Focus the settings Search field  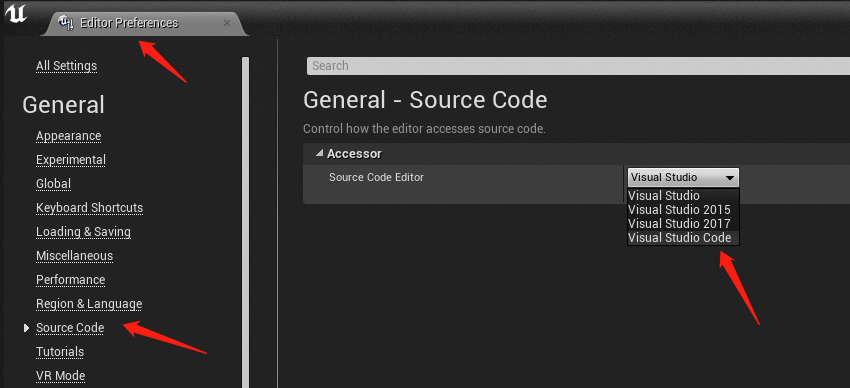click(578, 66)
